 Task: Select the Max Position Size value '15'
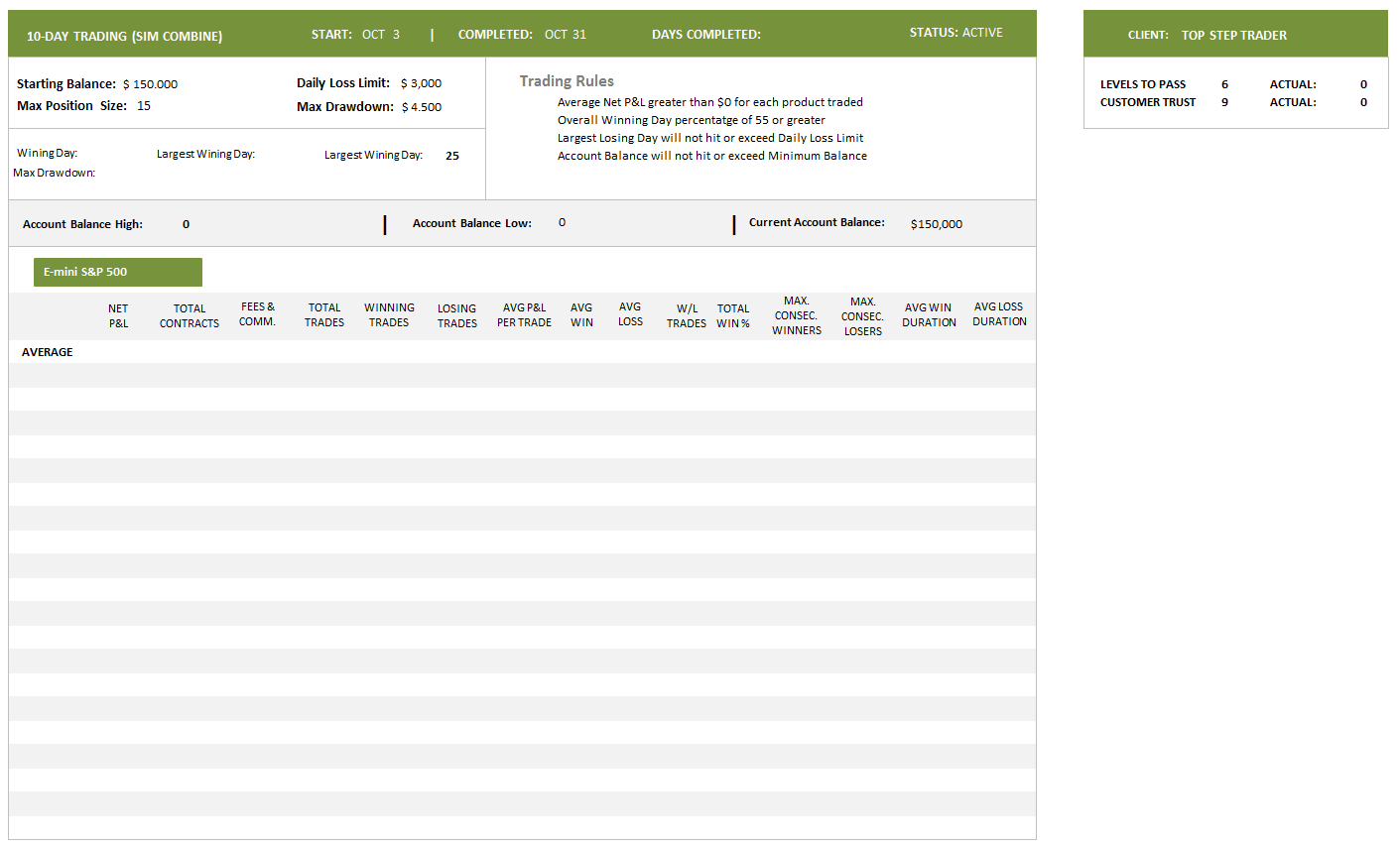pyautogui.click(x=144, y=106)
